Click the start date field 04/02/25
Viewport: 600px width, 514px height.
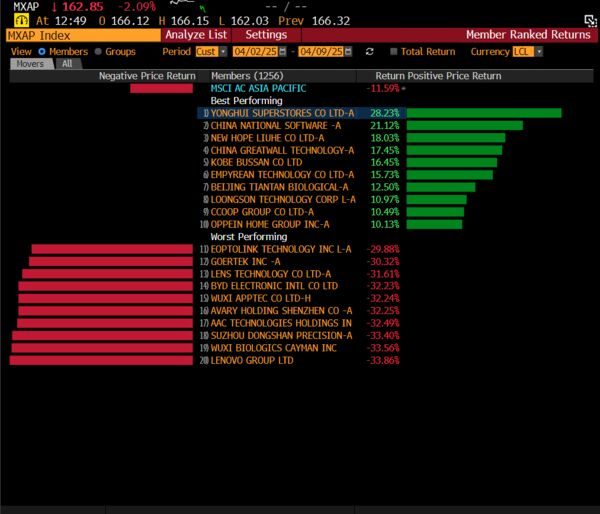[x=256, y=51]
